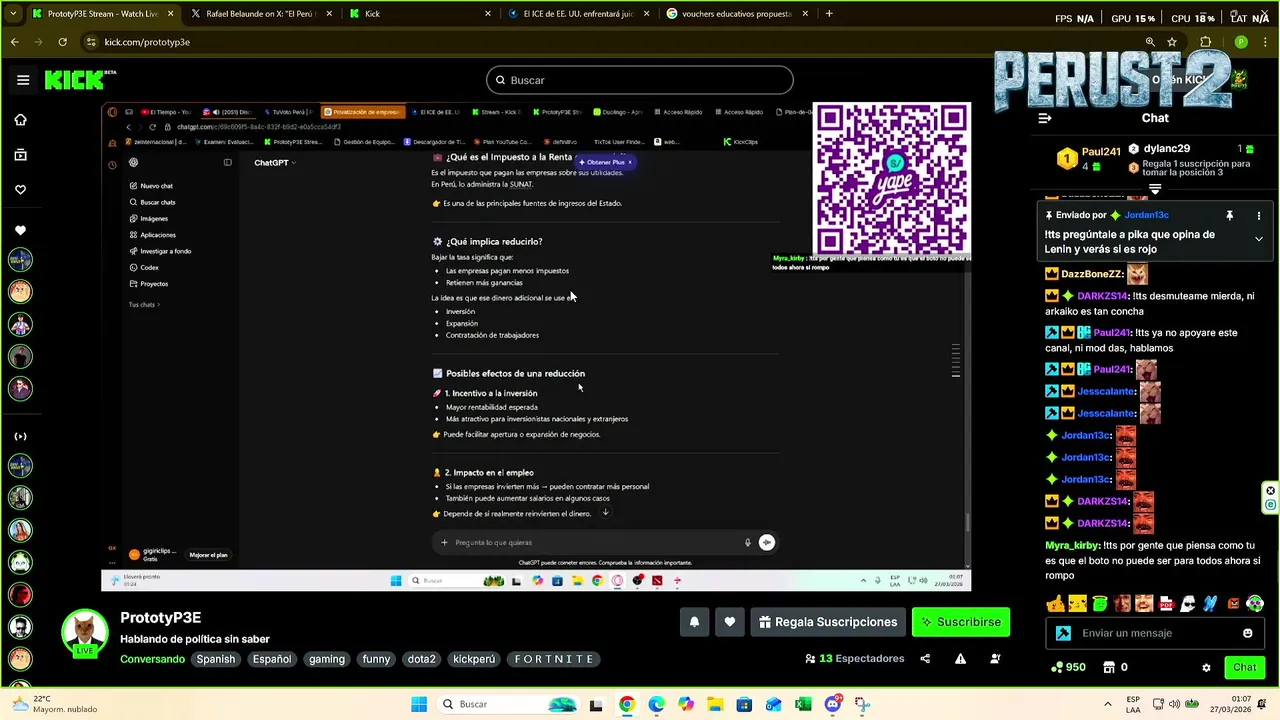Switch to vouchers educativos tab
The height and width of the screenshot is (720, 1280).
click(737, 14)
